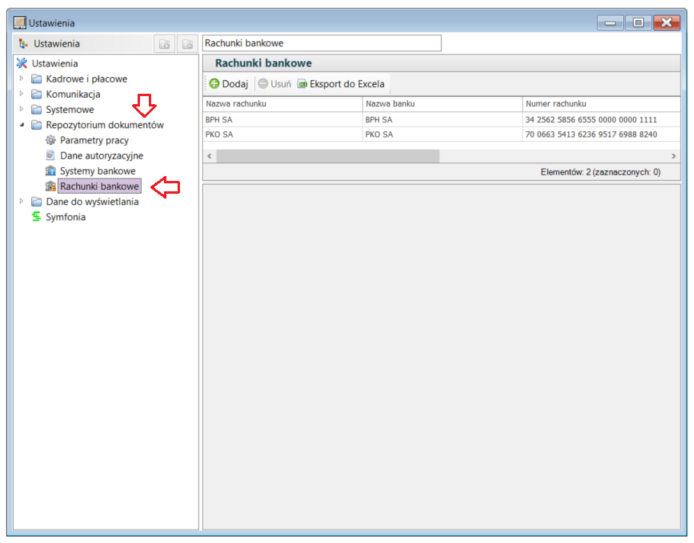
Task: Click the Ustawienia header tree icon
Action: tap(23, 44)
